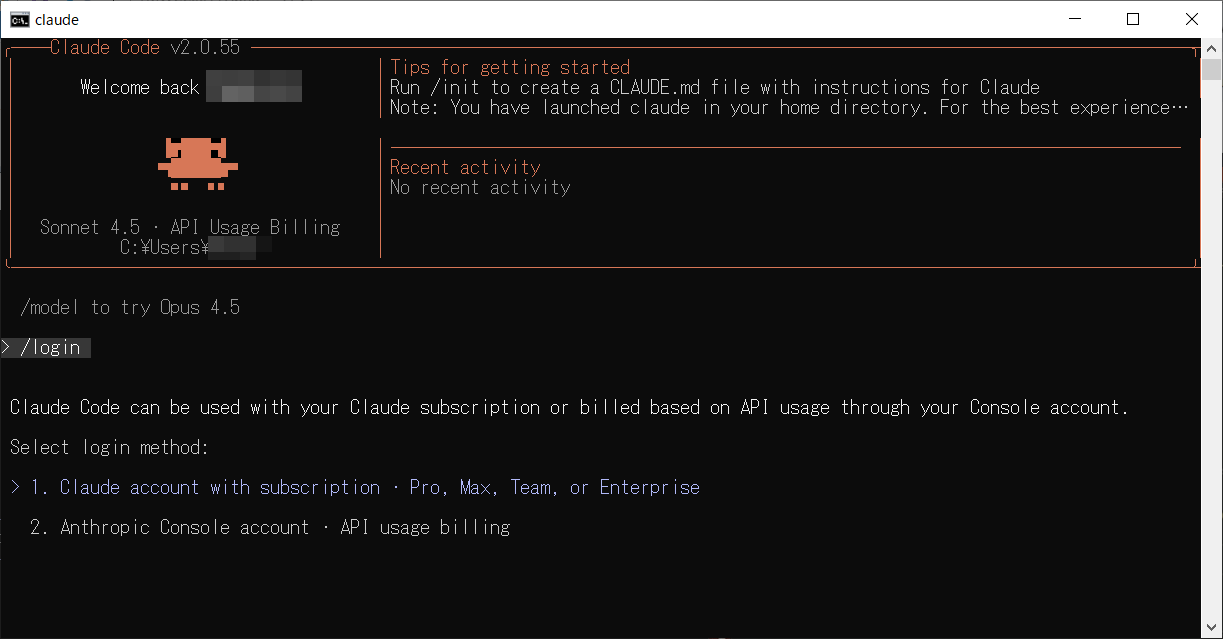Click the Welcome back greeting text
The image size is (1223, 639).
pyautogui.click(x=140, y=87)
